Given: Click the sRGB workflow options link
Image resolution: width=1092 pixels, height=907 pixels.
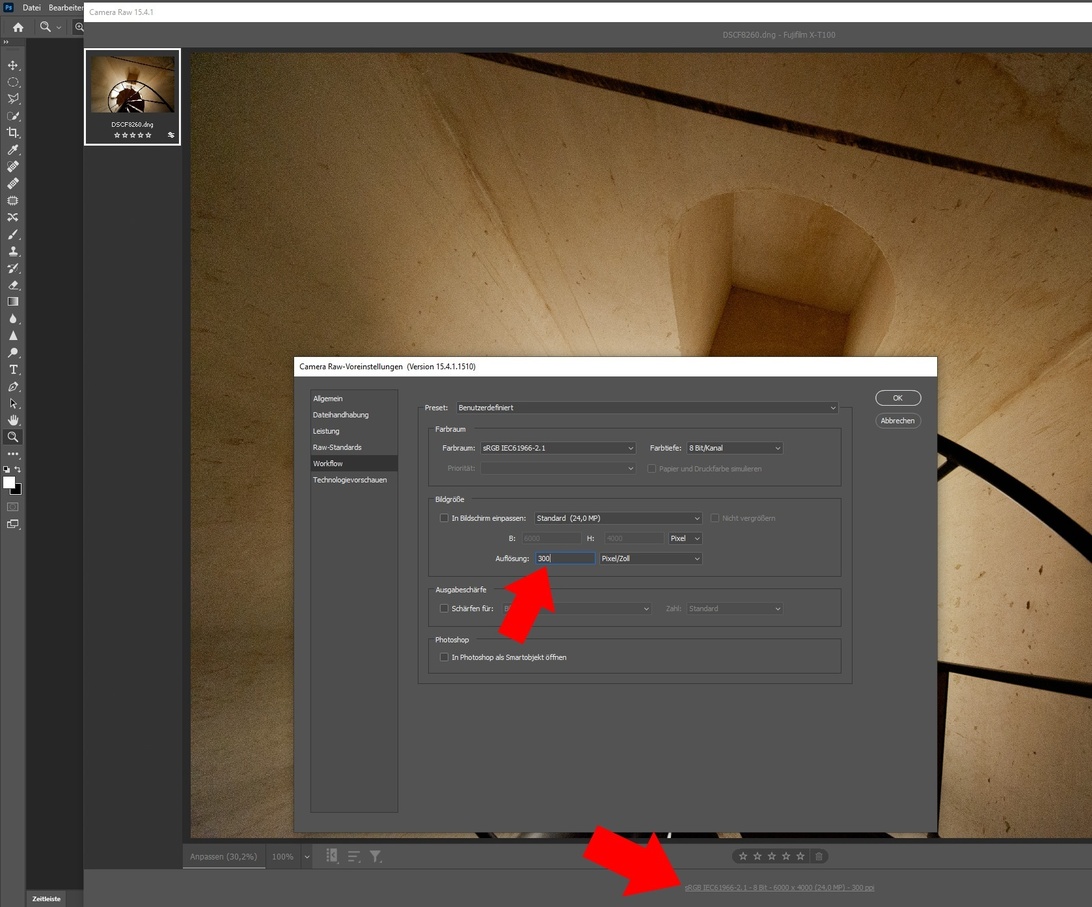Looking at the screenshot, I should click(779, 887).
